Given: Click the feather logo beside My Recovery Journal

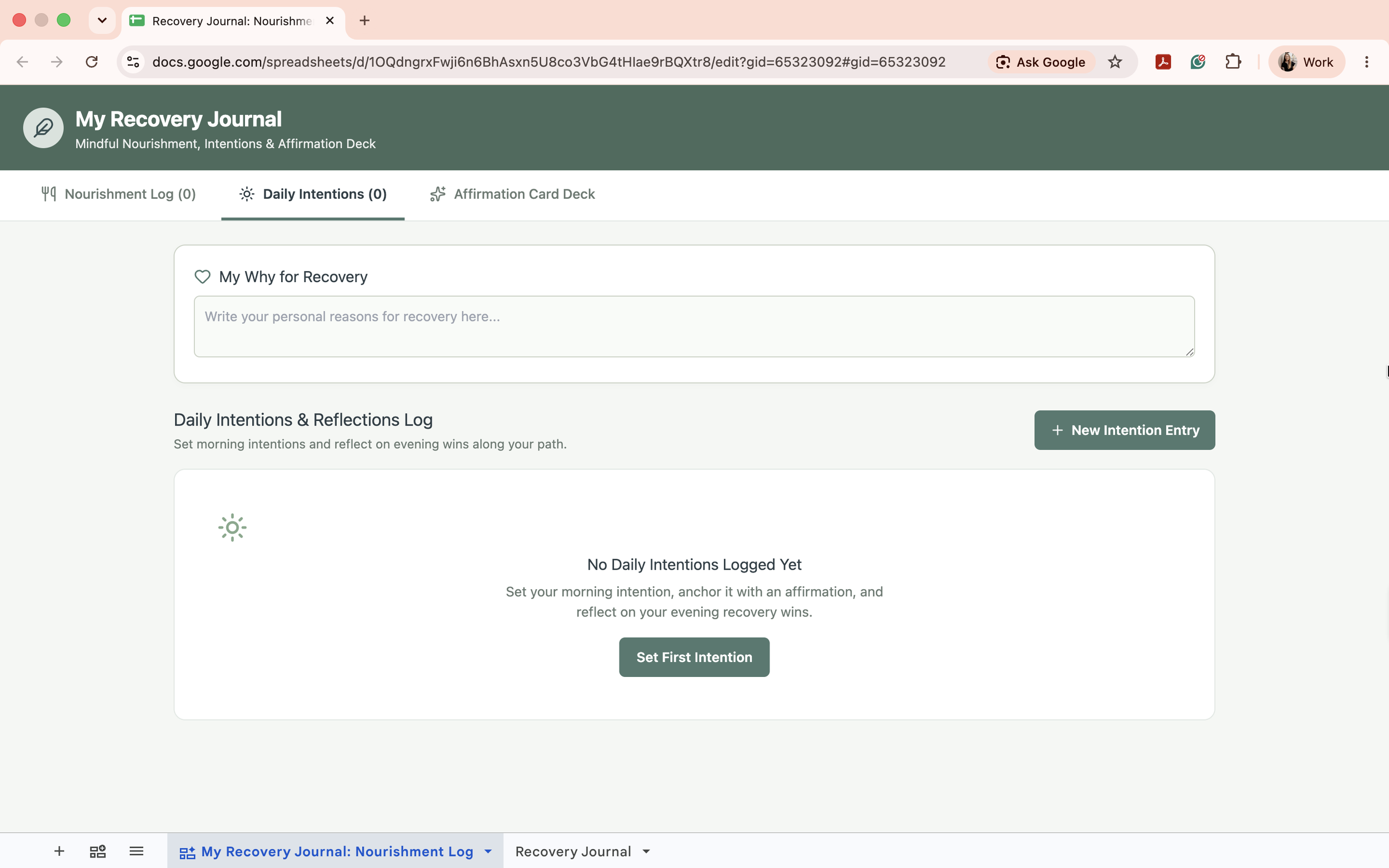Looking at the screenshot, I should [x=43, y=127].
